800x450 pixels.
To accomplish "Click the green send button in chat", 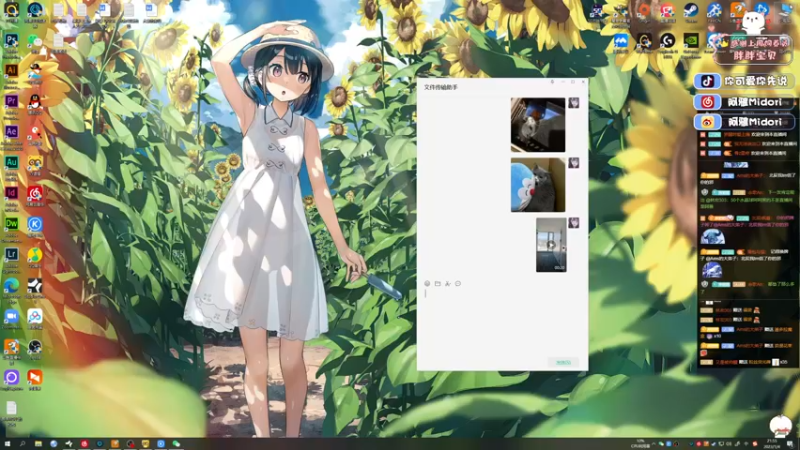I will [563, 362].
